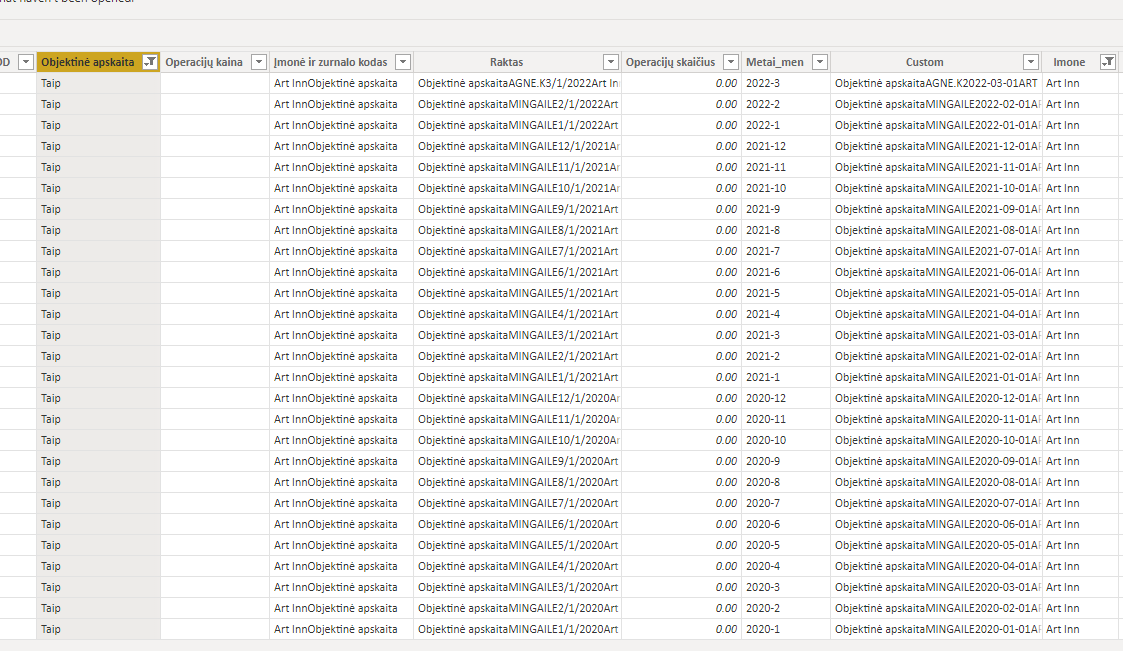Select the Operacijų kaina column header
This screenshot has height=651, width=1123.
pos(204,62)
